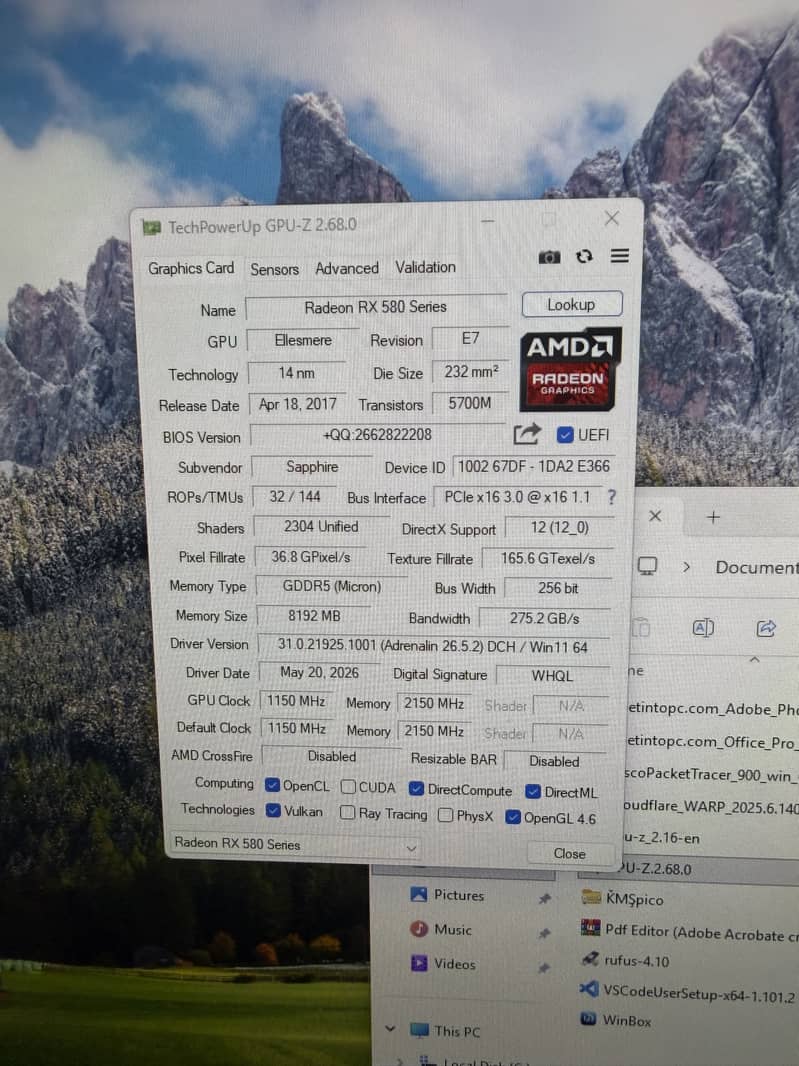Select the Adobe_Ph file in Explorer
Image resolution: width=799 pixels, height=1066 pixels.
click(713, 709)
